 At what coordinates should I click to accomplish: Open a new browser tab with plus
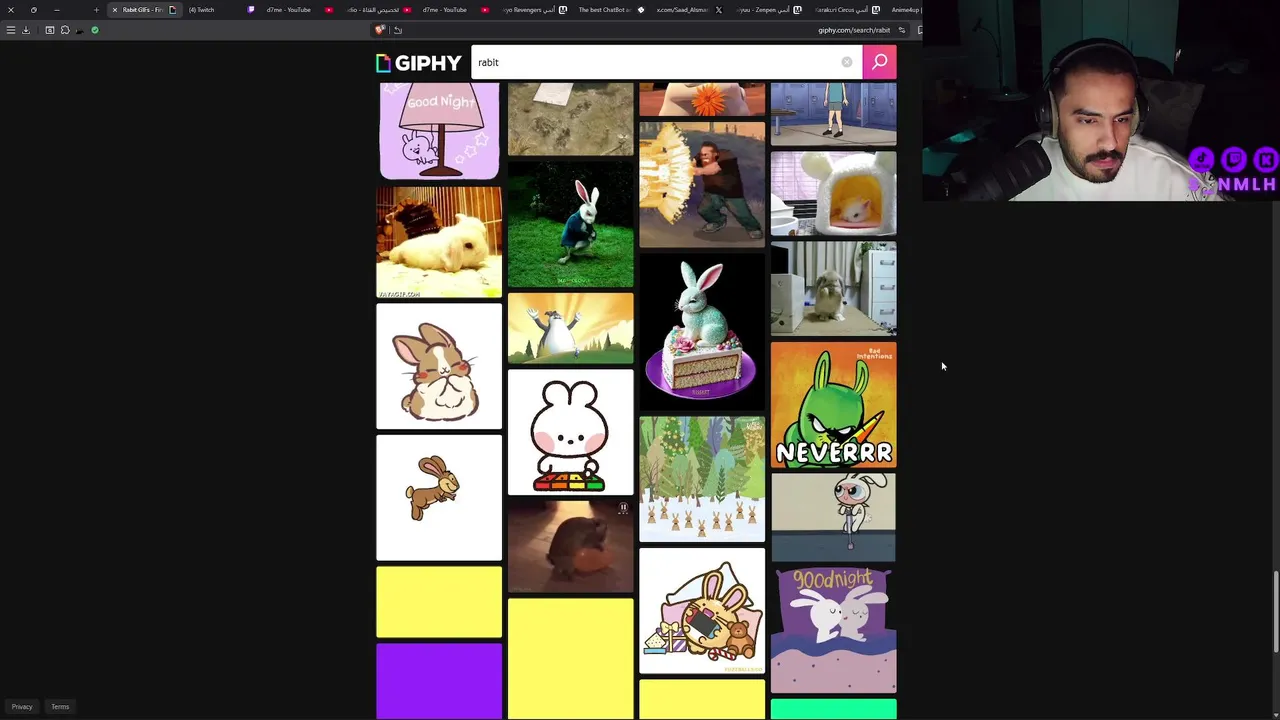point(96,10)
